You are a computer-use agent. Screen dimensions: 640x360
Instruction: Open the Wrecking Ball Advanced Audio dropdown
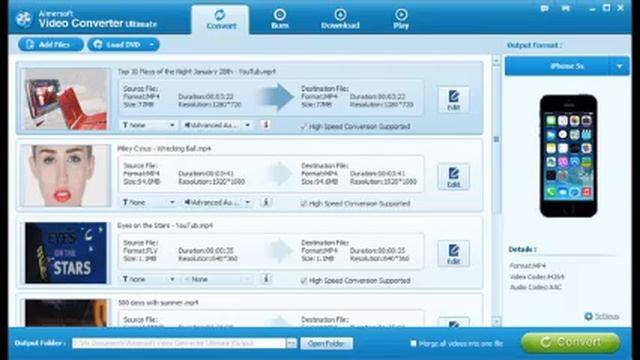click(217, 202)
